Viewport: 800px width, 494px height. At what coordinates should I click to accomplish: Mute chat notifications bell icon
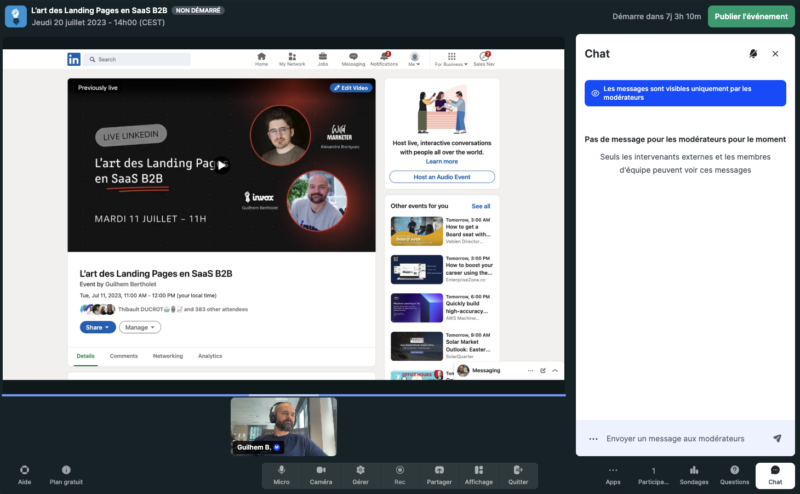[x=753, y=54]
